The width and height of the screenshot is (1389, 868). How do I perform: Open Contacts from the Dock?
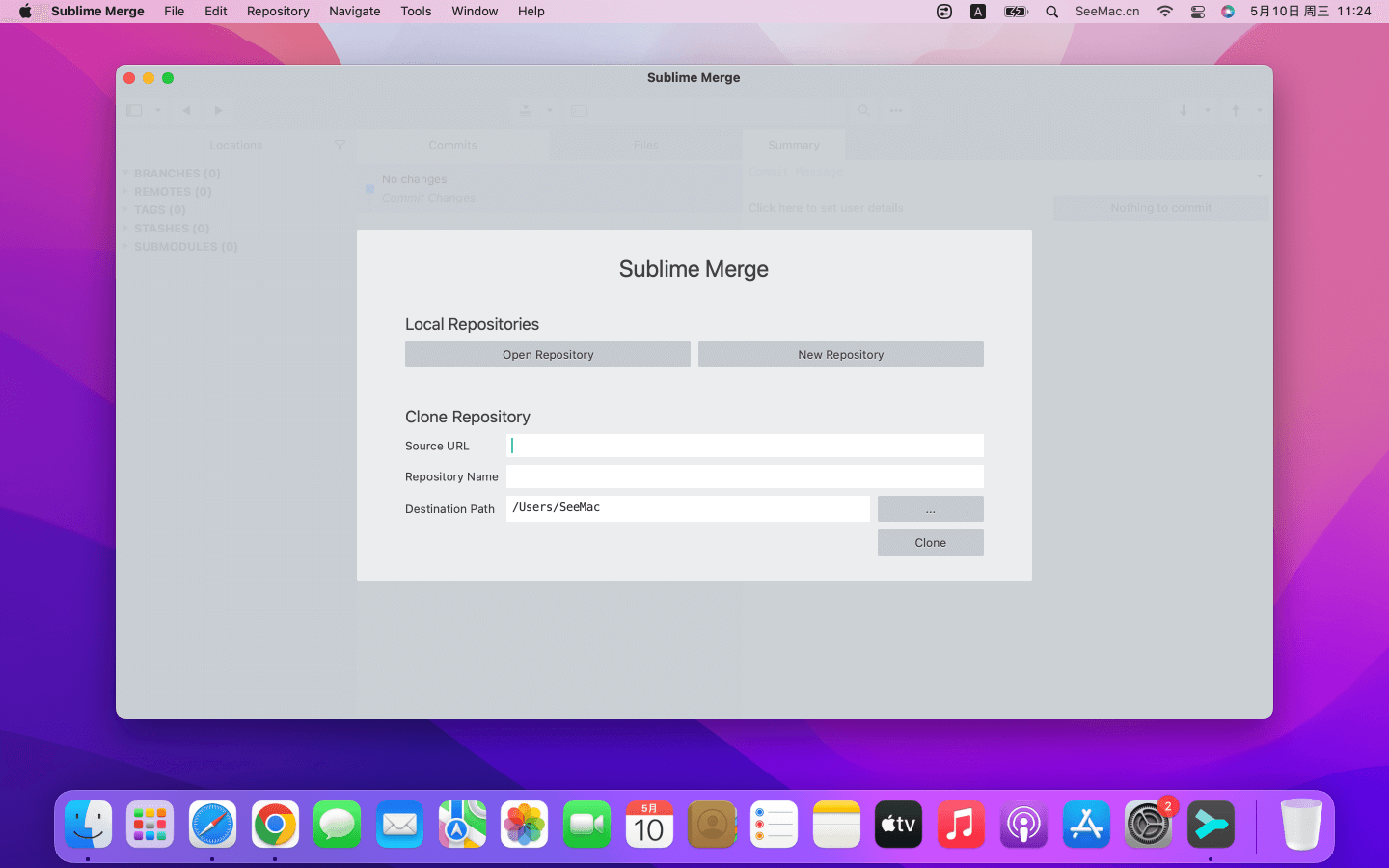point(712,825)
